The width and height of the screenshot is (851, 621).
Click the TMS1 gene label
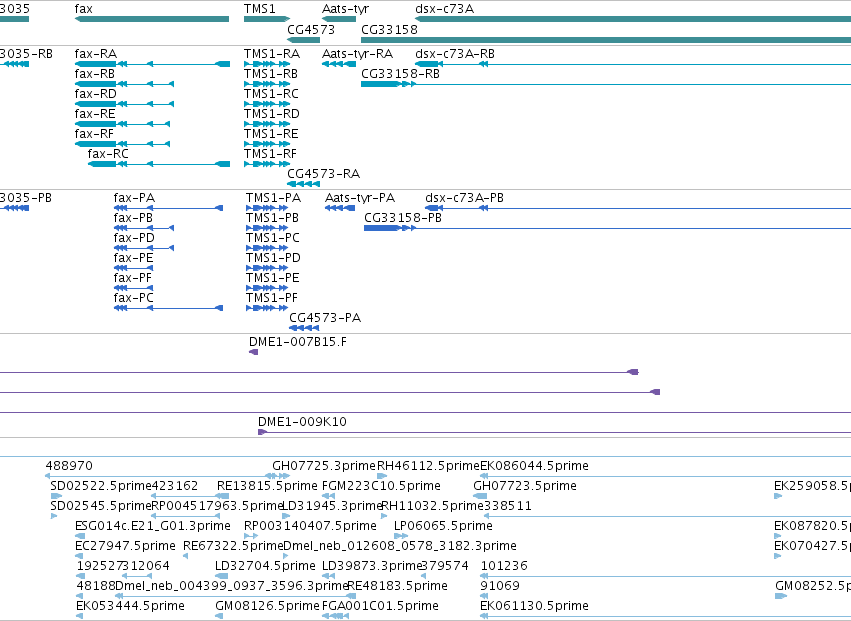click(x=259, y=9)
